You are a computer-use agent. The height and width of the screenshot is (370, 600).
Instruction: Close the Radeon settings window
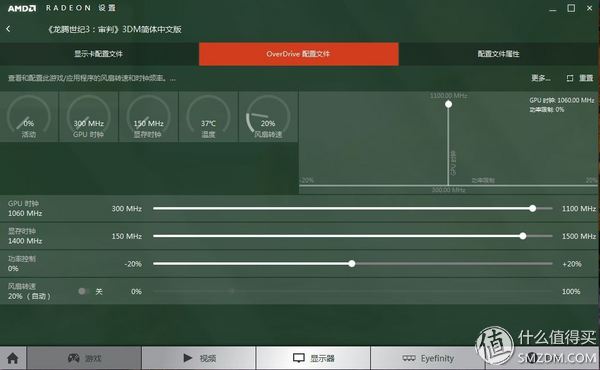point(589,8)
